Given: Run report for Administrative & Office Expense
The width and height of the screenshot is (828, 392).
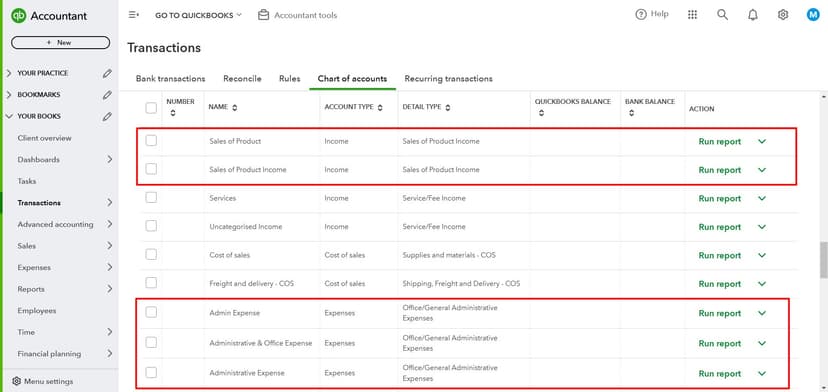Looking at the screenshot, I should (720, 343).
